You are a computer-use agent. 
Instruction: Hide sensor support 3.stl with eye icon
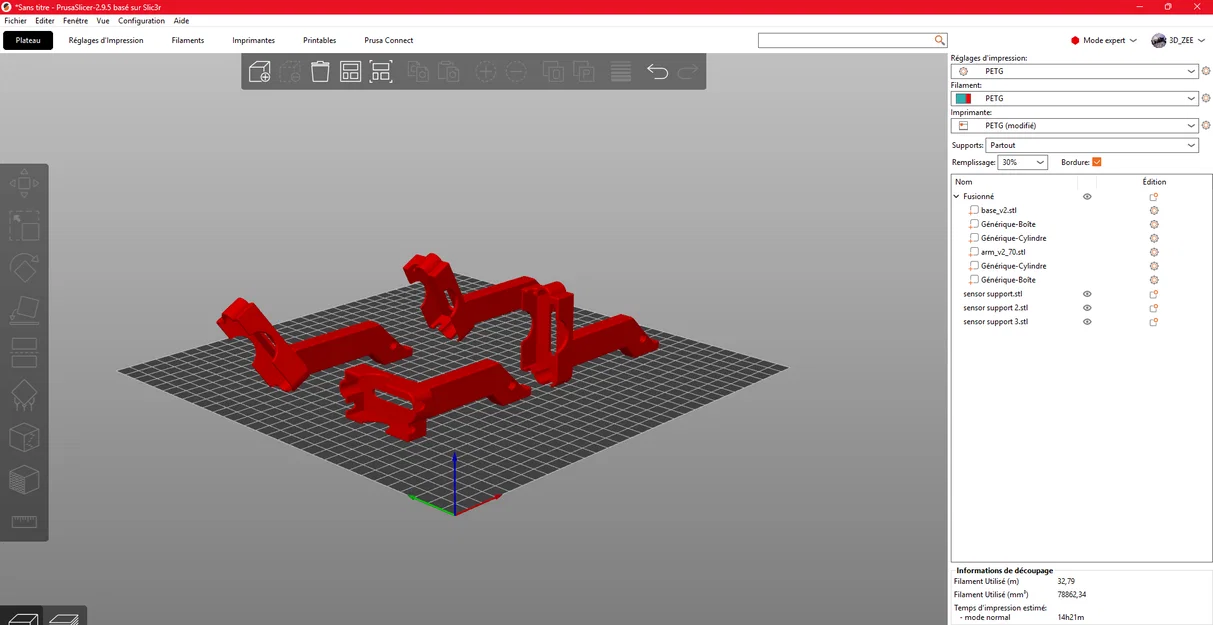(1087, 322)
